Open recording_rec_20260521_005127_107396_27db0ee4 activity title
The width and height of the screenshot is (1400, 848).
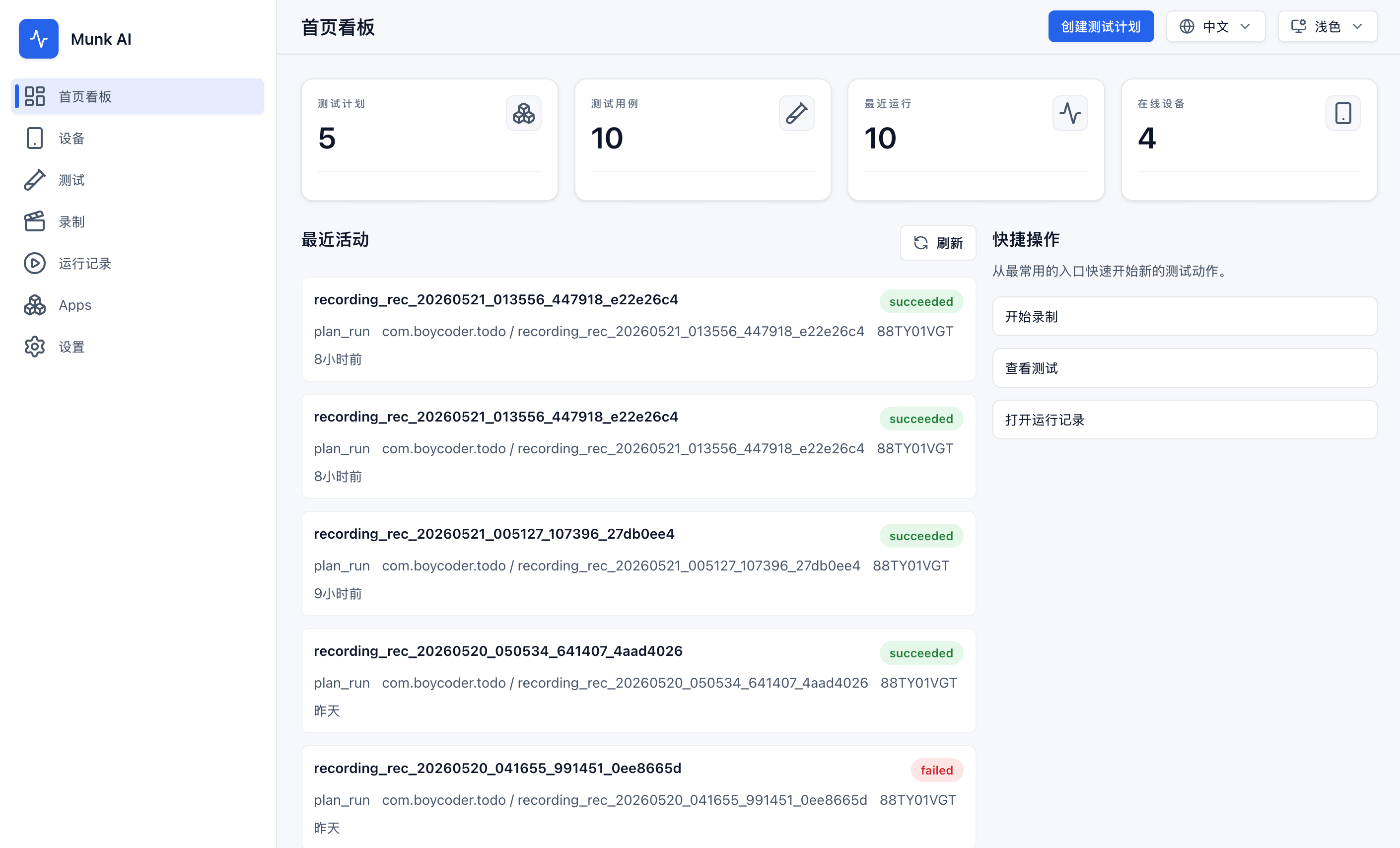pyautogui.click(x=494, y=534)
